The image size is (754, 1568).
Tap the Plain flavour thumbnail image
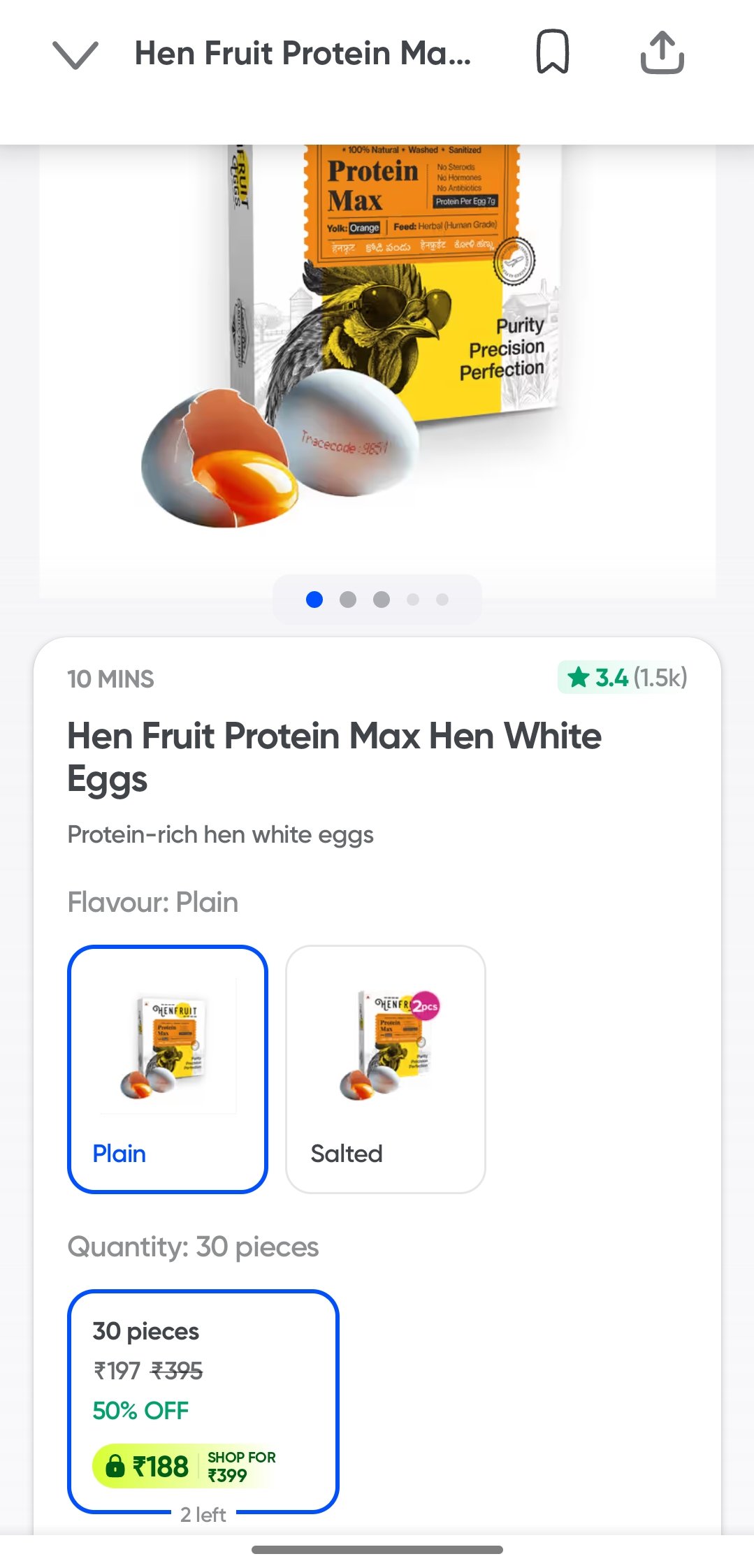pyautogui.click(x=168, y=1046)
